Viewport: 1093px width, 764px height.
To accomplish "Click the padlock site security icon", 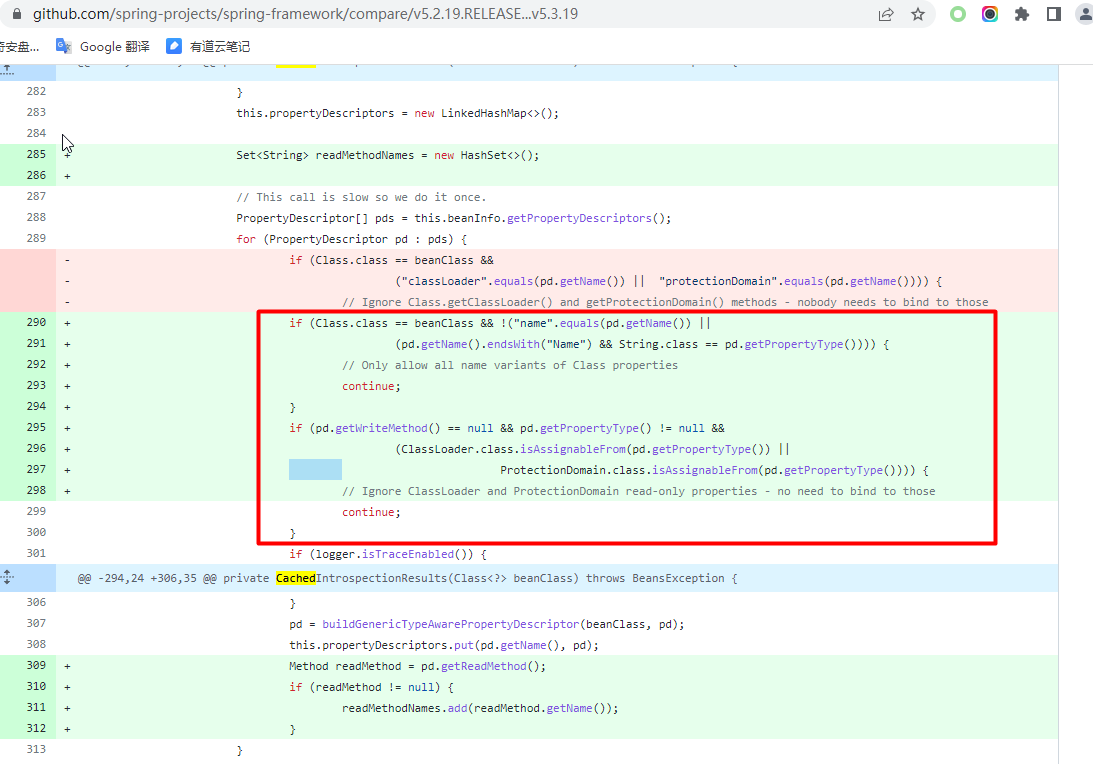I will point(17,14).
